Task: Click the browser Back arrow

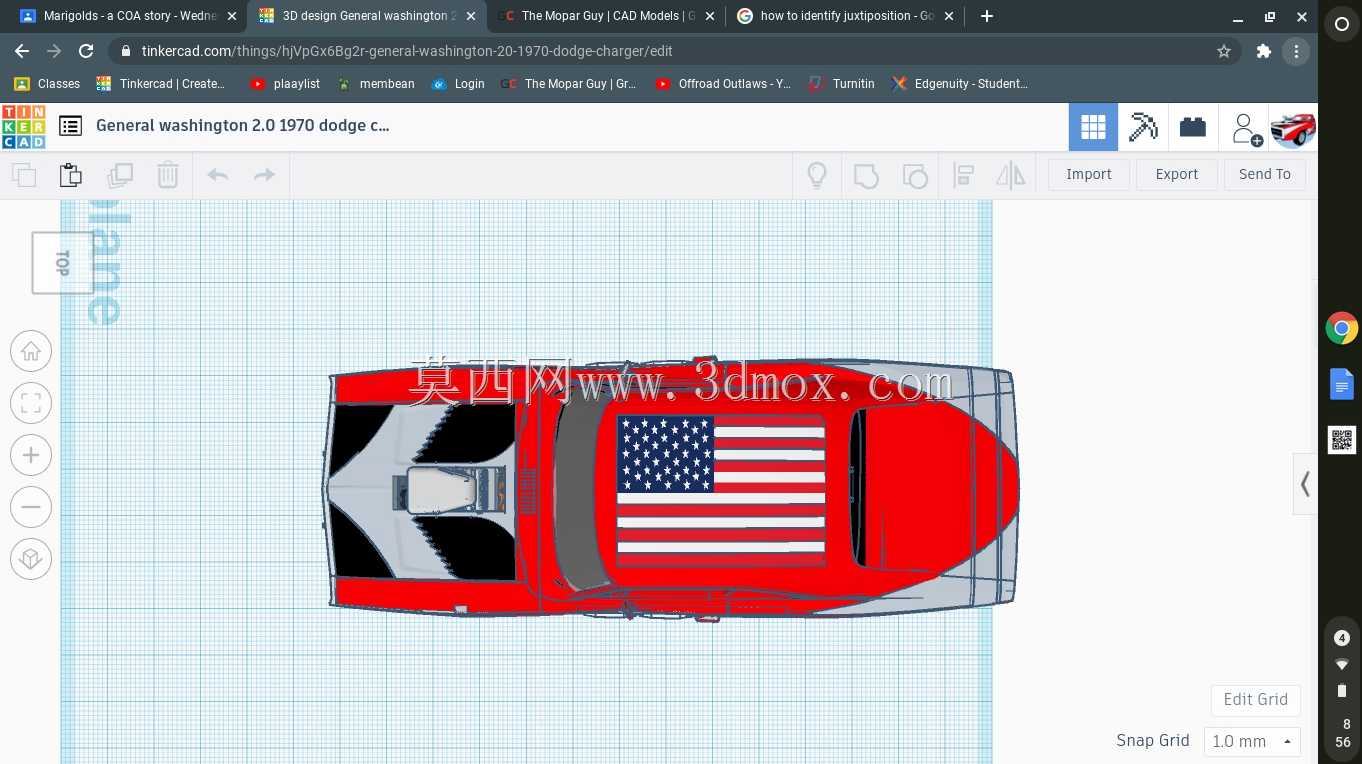Action: 22,51
